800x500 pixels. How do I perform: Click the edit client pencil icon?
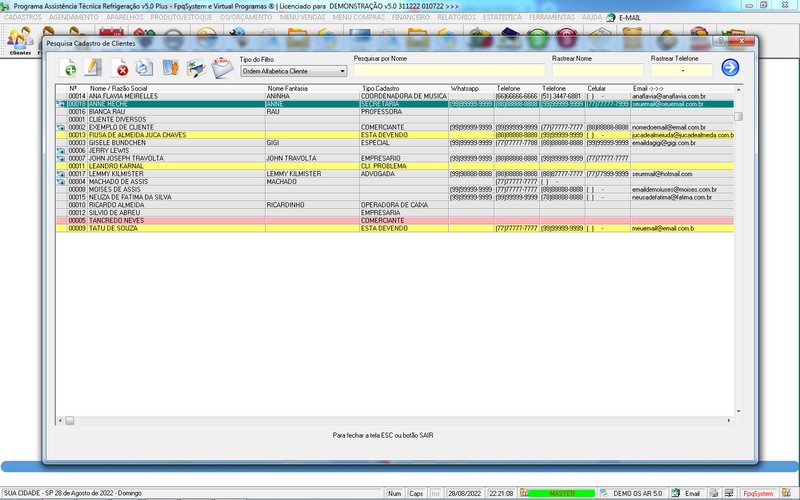click(93, 68)
